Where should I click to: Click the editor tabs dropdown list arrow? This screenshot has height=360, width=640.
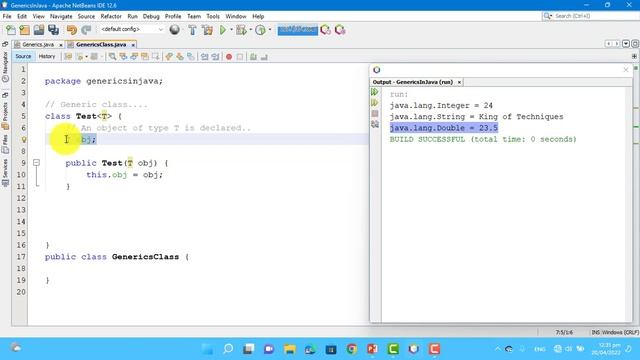626,44
